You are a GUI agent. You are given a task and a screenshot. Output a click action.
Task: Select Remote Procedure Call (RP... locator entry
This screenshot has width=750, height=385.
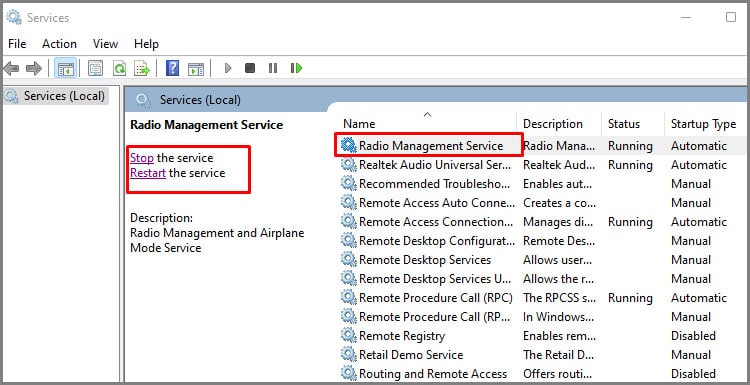click(x=436, y=317)
